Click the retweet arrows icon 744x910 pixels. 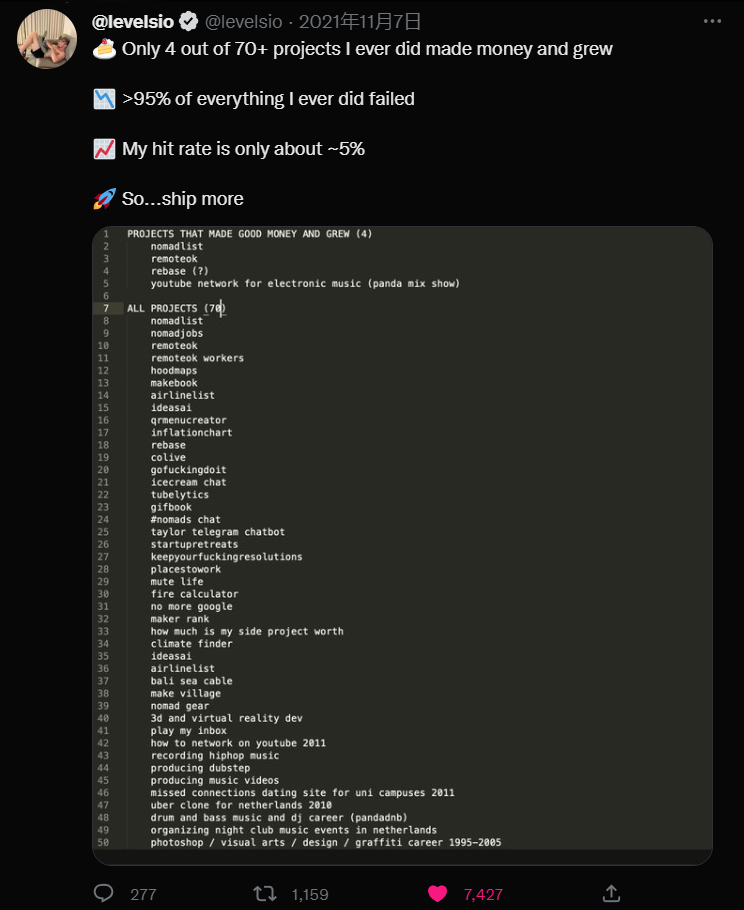(x=265, y=893)
